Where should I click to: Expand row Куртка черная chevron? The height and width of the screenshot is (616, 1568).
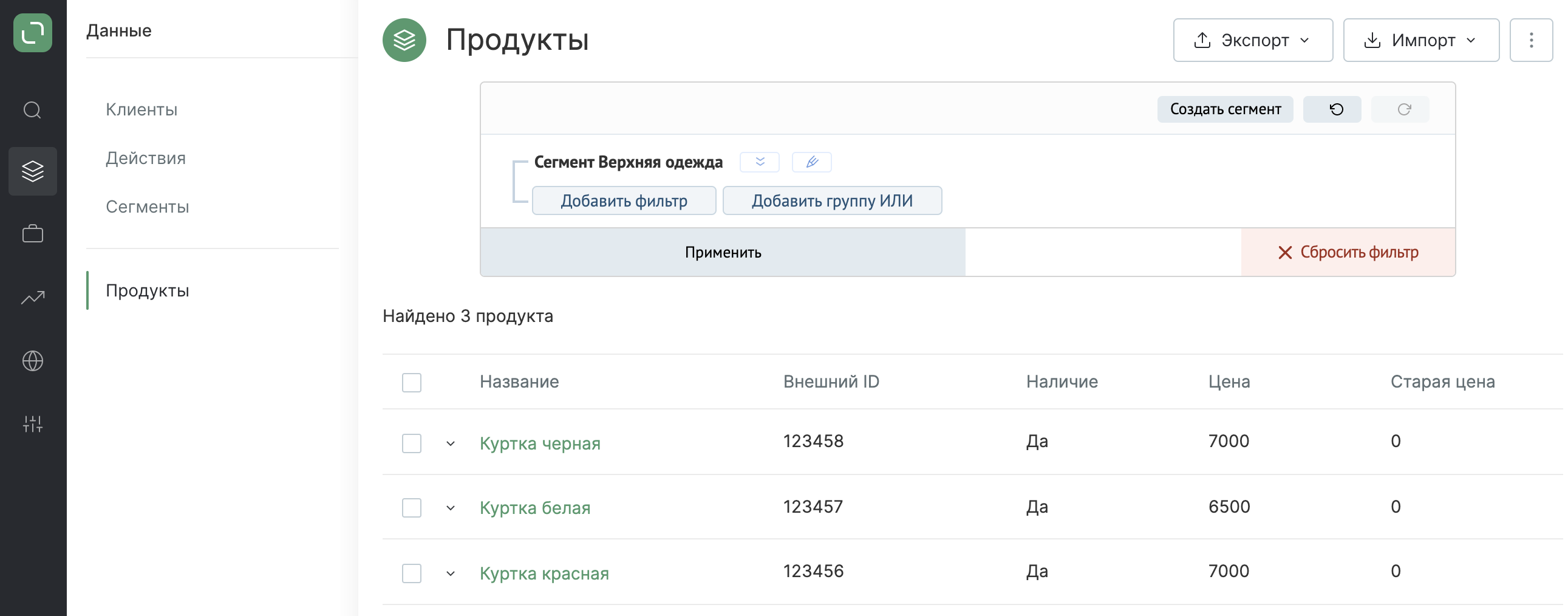click(451, 443)
